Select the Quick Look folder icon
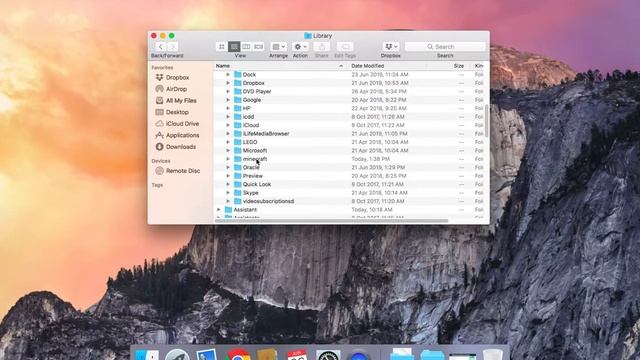 238,184
